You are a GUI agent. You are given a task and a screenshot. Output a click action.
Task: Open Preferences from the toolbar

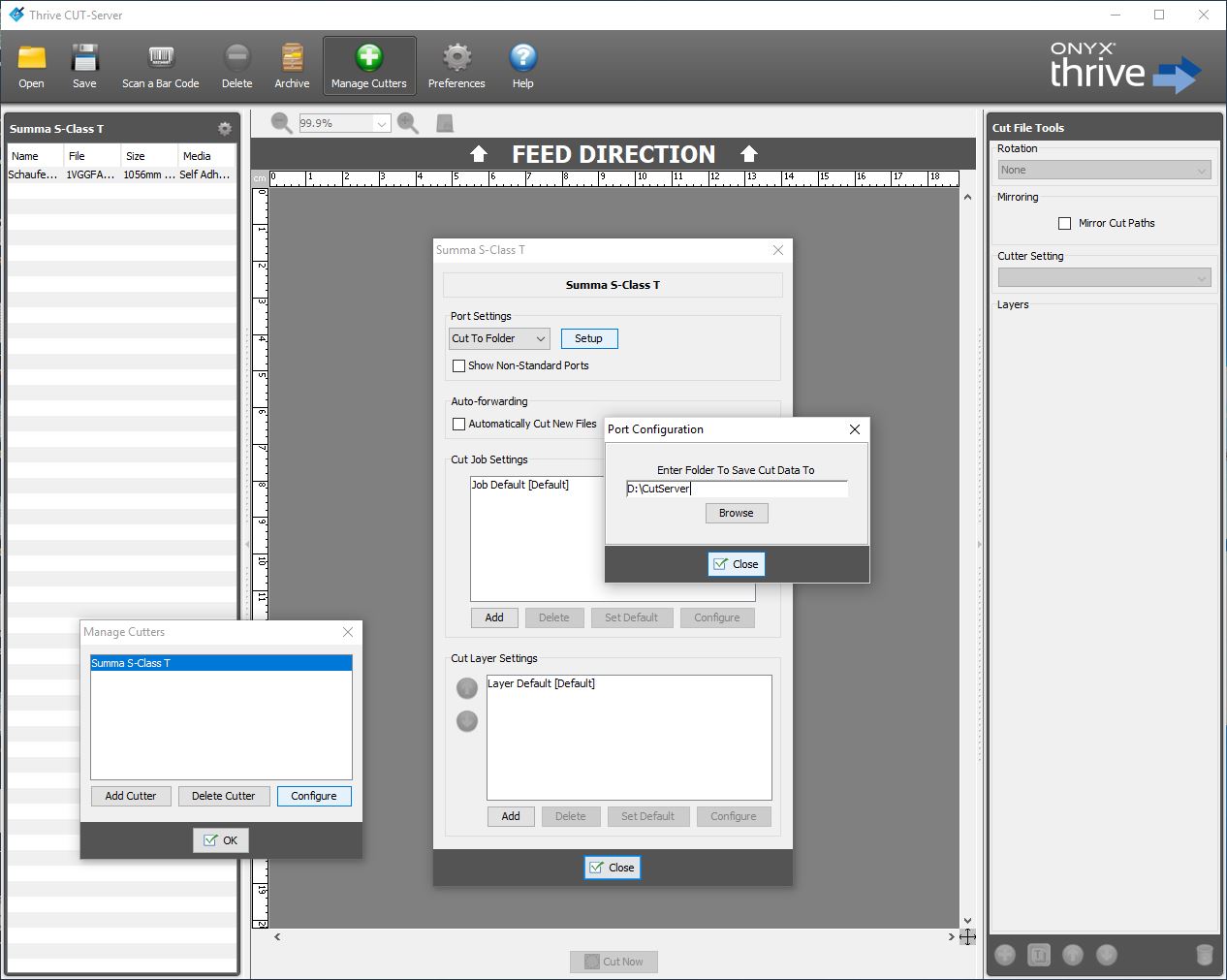pos(456,67)
